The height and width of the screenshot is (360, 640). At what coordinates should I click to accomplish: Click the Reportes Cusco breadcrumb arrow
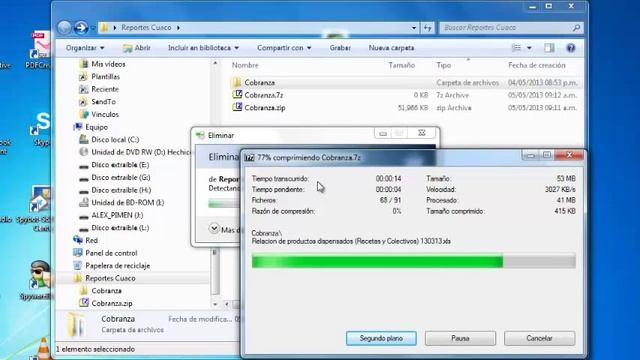click(x=178, y=28)
